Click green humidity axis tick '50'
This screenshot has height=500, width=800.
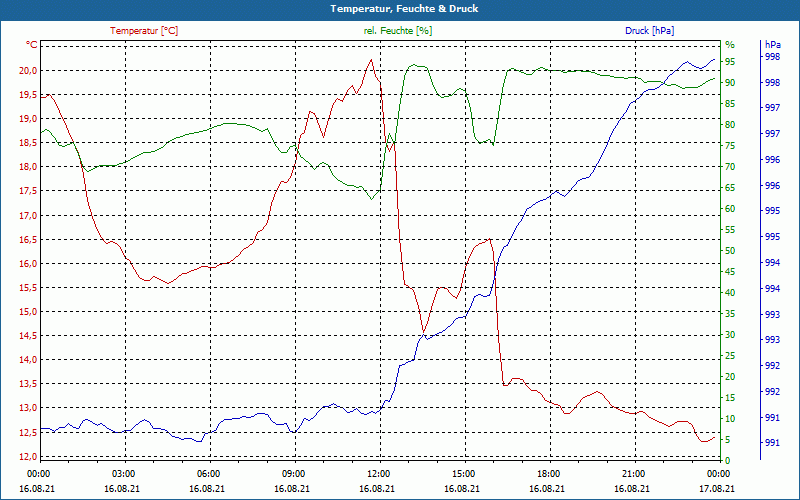click(730, 251)
